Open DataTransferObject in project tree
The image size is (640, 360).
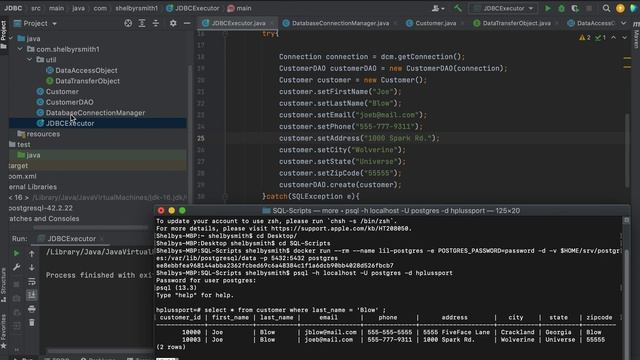(x=87, y=81)
